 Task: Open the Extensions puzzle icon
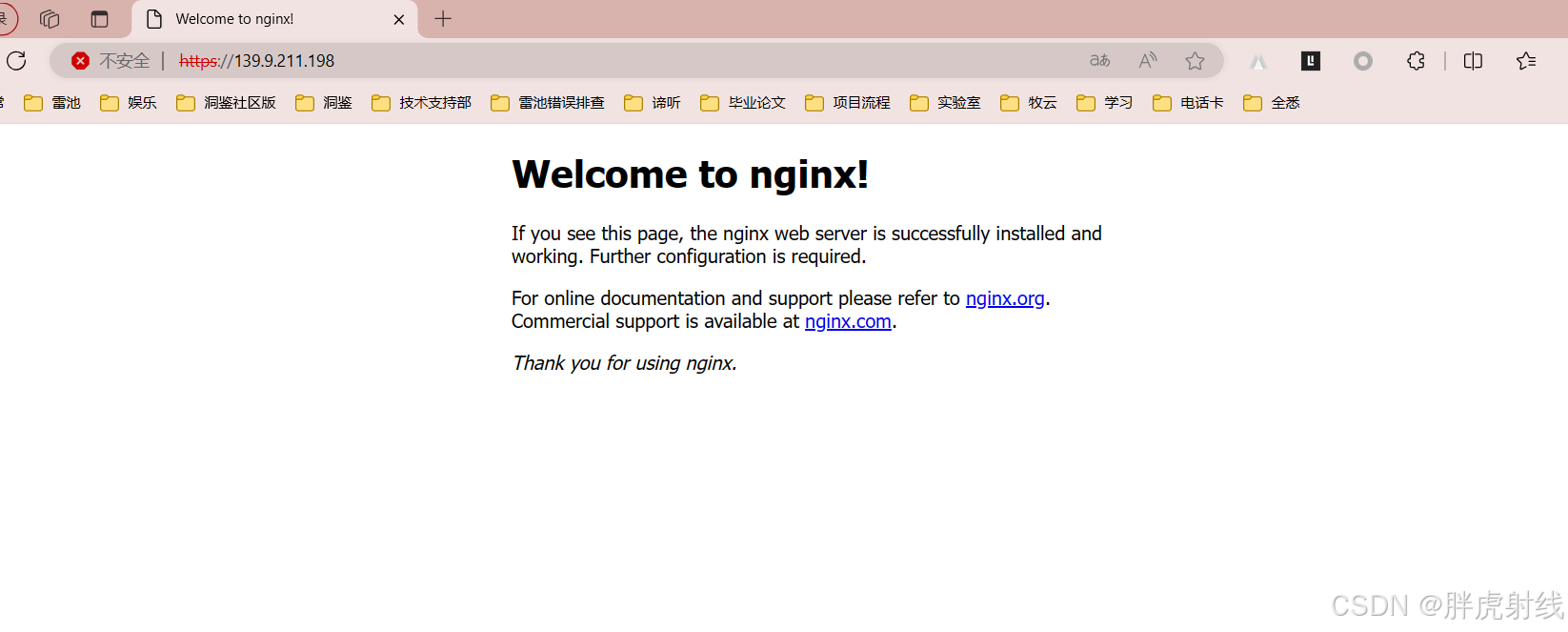1416,61
